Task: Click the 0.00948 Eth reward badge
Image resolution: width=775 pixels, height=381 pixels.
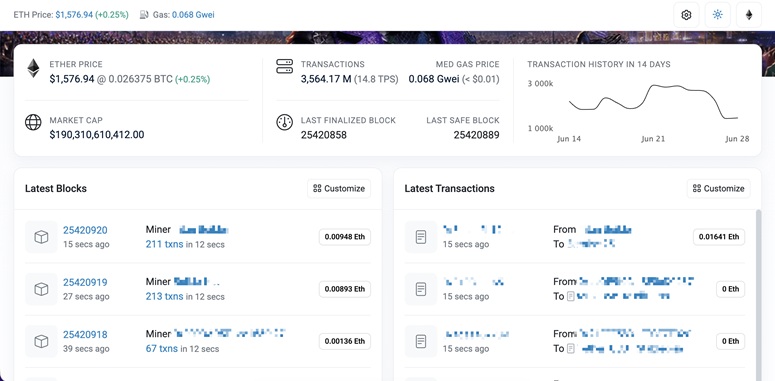Action: click(x=344, y=237)
